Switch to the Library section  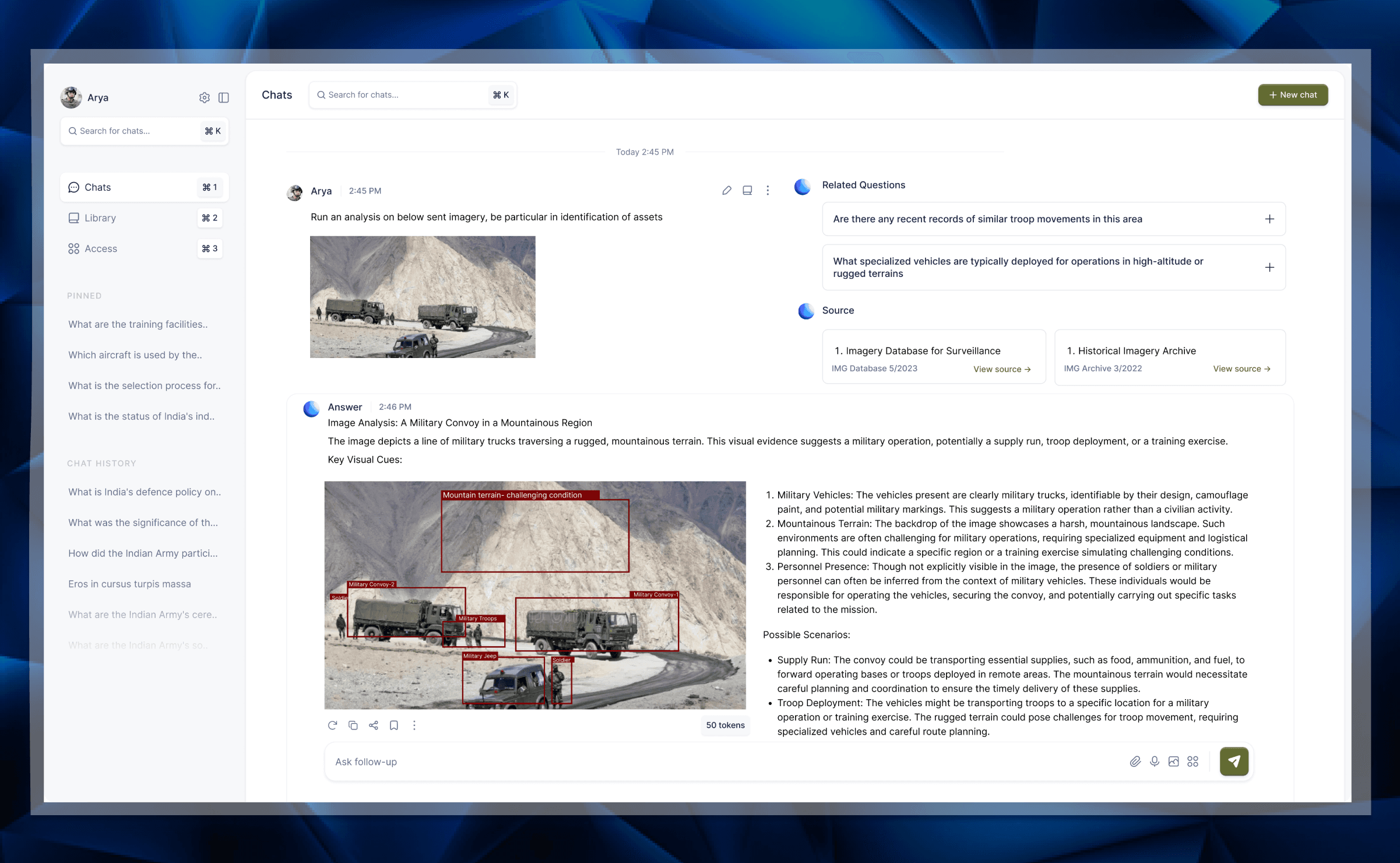click(x=100, y=218)
